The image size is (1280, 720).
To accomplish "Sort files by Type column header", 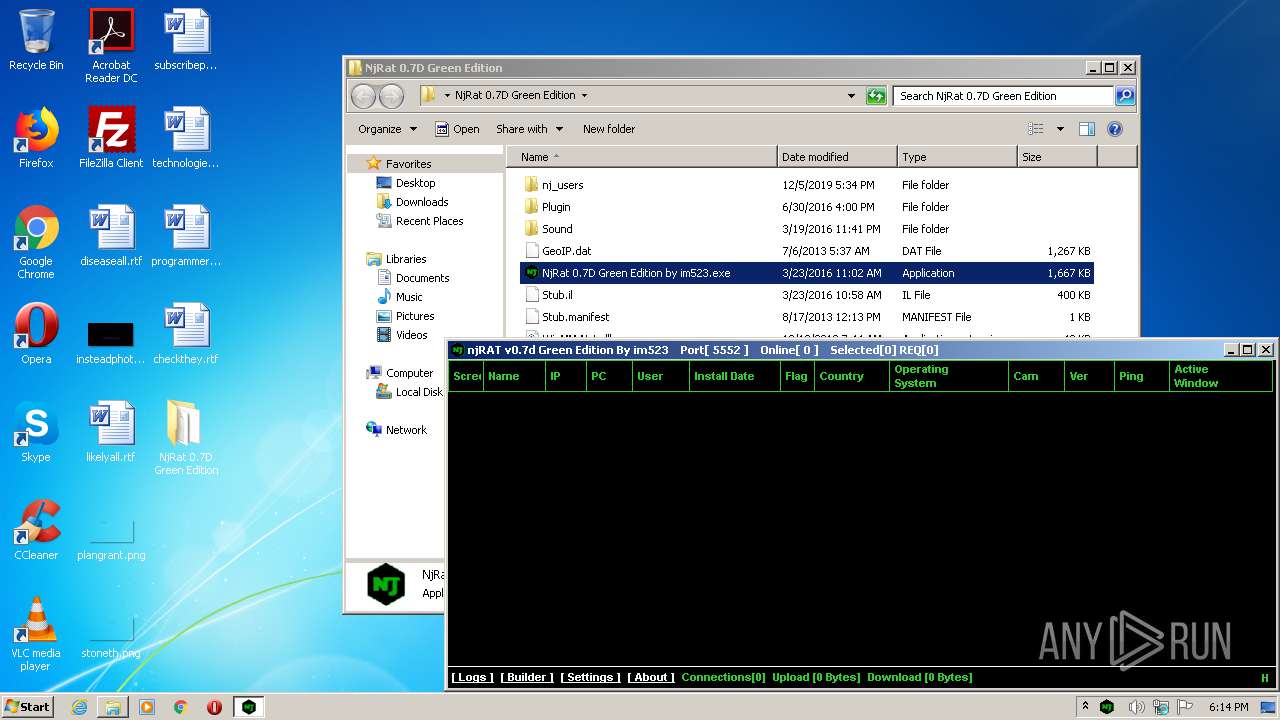I will [x=957, y=157].
